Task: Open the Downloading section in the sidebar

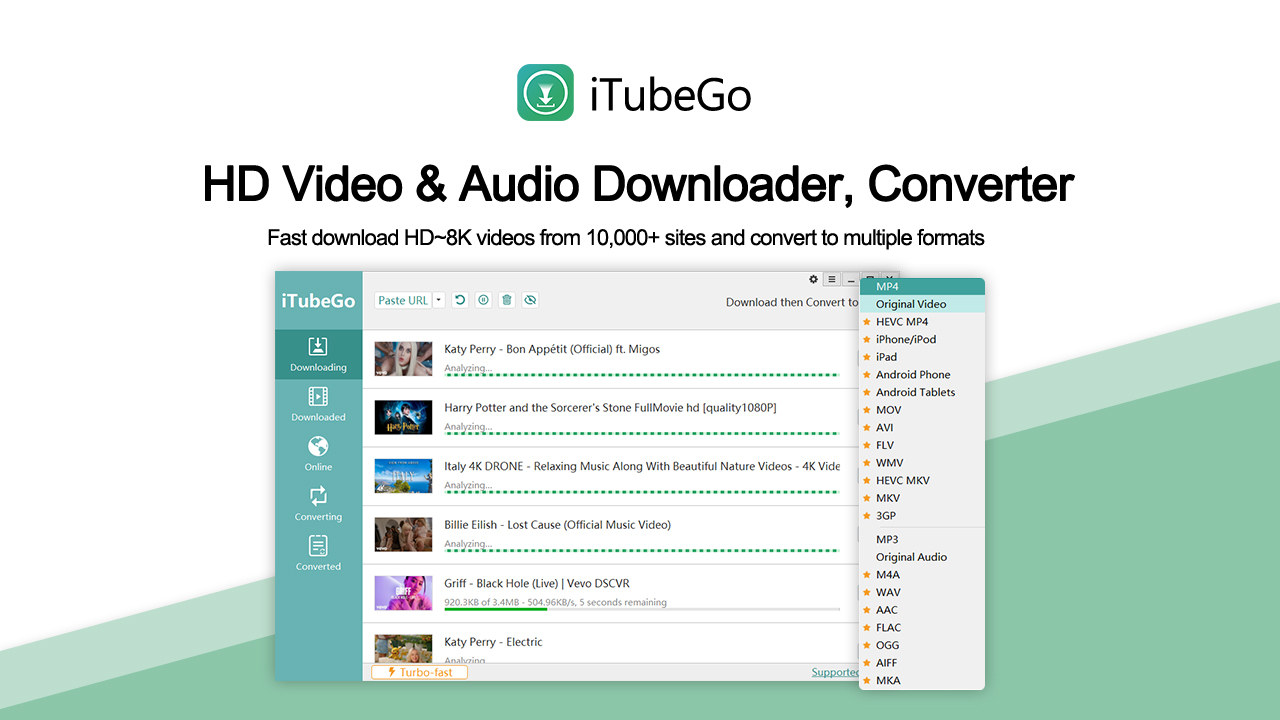Action: point(318,355)
